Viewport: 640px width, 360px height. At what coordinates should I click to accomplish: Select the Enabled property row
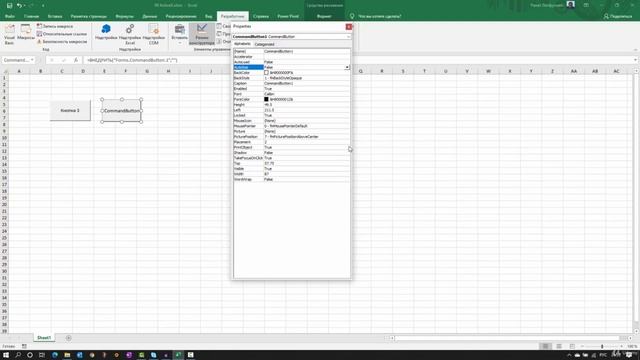tap(291, 89)
